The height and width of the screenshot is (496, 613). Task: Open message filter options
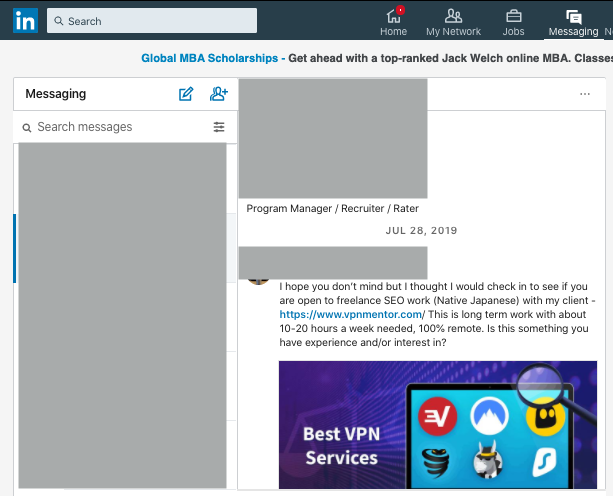219,127
